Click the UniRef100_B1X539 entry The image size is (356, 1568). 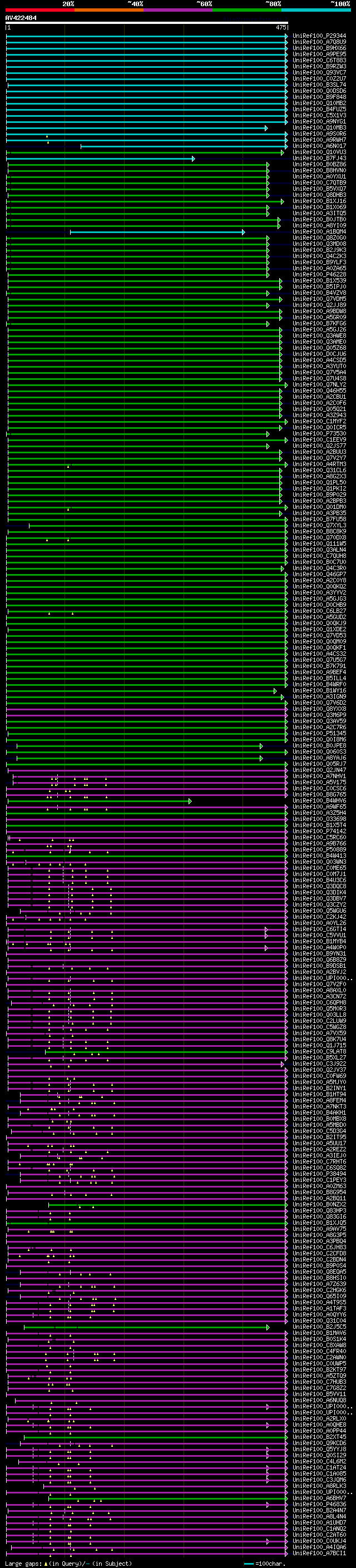(x=319, y=280)
